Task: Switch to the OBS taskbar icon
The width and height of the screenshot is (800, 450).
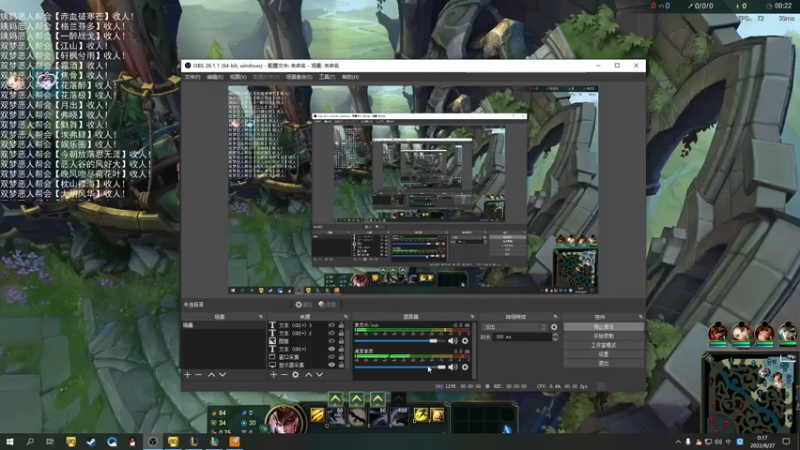Action: click(153, 441)
